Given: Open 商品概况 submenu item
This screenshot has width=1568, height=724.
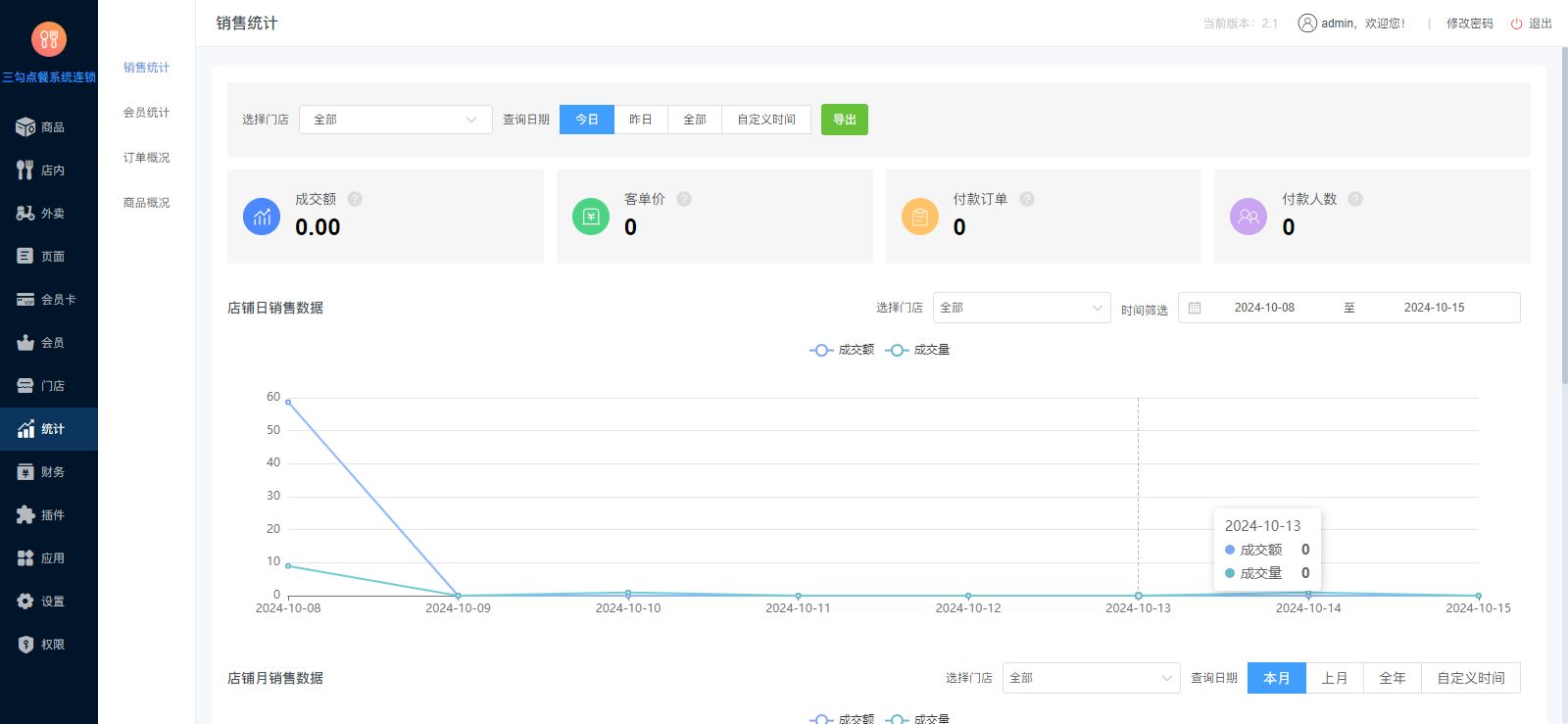Looking at the screenshot, I should coord(146,203).
